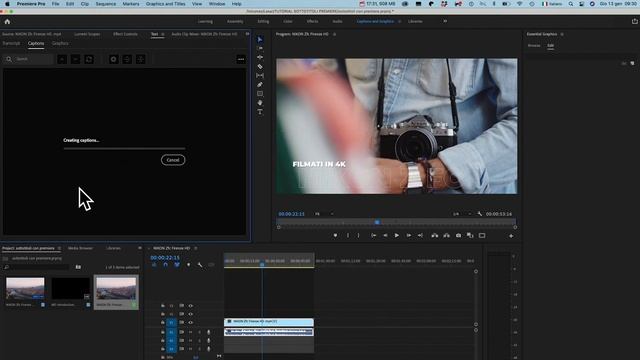Click the Edit tab in Essential Graphics
Viewport: 640px width, 360px height.
[551, 46]
